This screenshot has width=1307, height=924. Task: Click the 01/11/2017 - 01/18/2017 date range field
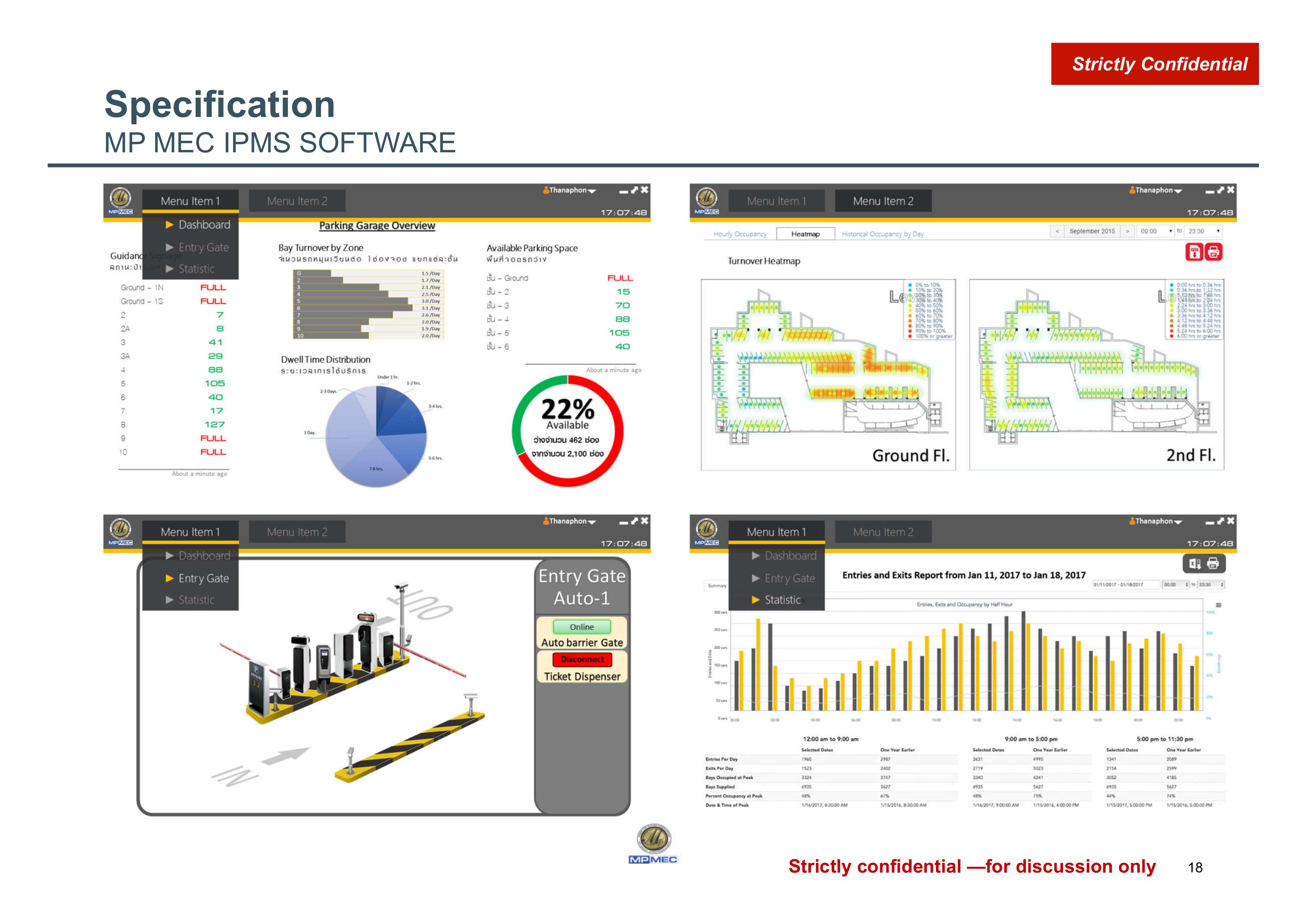coord(1125,585)
